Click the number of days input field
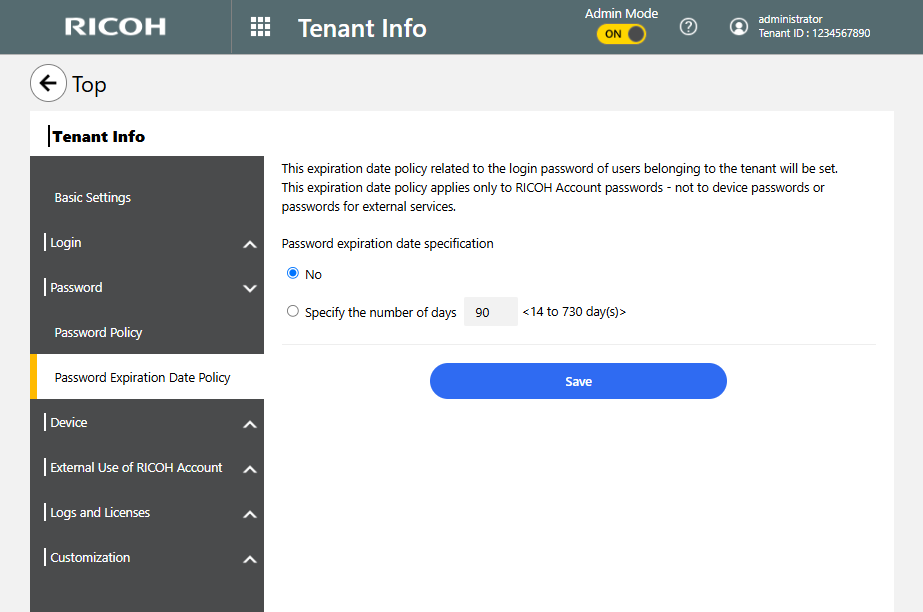923x612 pixels. pos(490,312)
